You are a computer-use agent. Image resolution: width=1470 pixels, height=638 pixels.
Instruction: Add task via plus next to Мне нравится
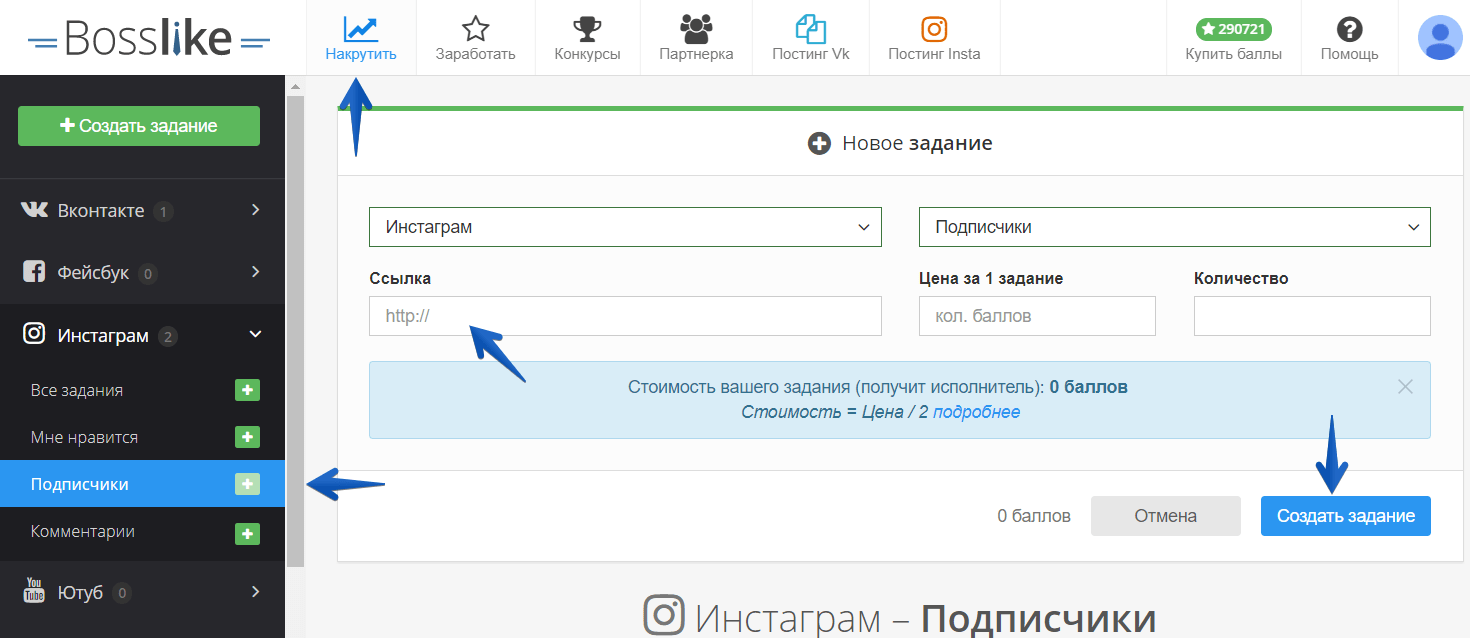pyautogui.click(x=247, y=437)
